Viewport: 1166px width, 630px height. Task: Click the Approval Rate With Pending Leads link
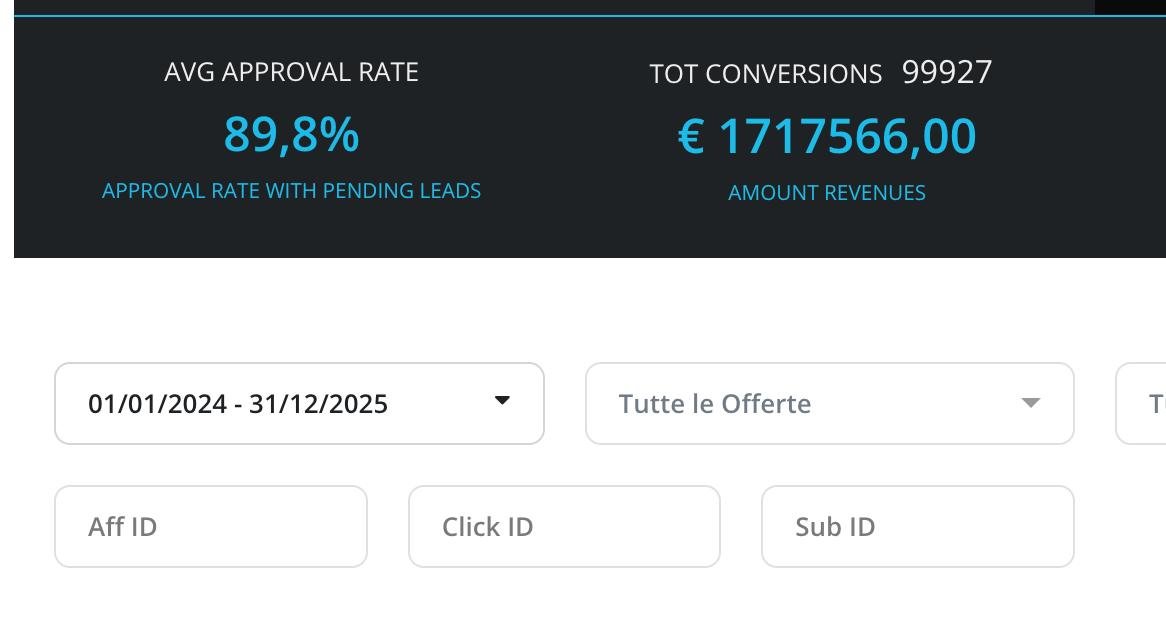(x=291, y=191)
